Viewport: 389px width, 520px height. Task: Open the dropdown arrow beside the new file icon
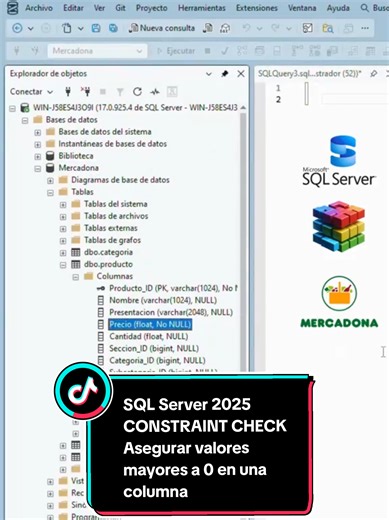pos(80,29)
